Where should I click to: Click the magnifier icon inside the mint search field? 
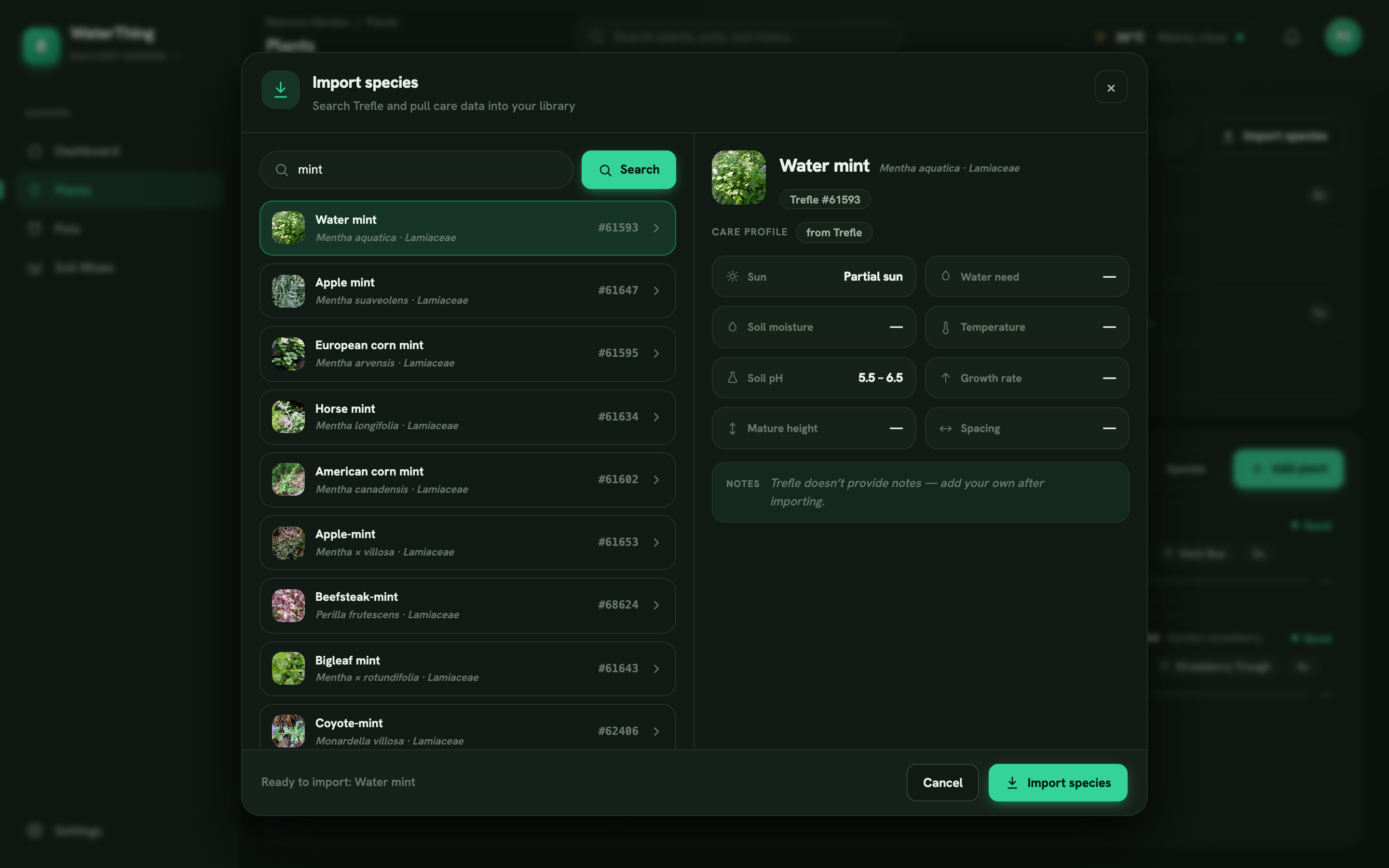[x=282, y=170]
